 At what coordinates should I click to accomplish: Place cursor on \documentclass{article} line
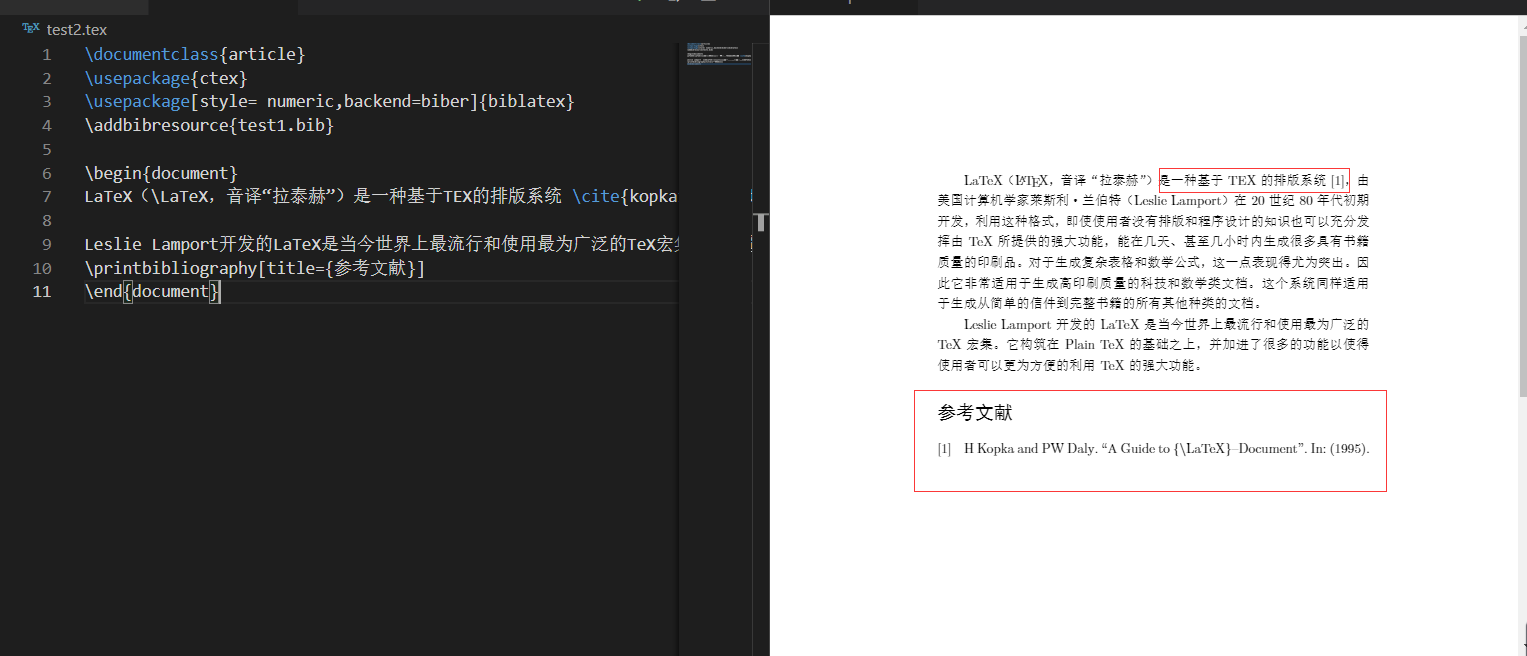pos(195,54)
